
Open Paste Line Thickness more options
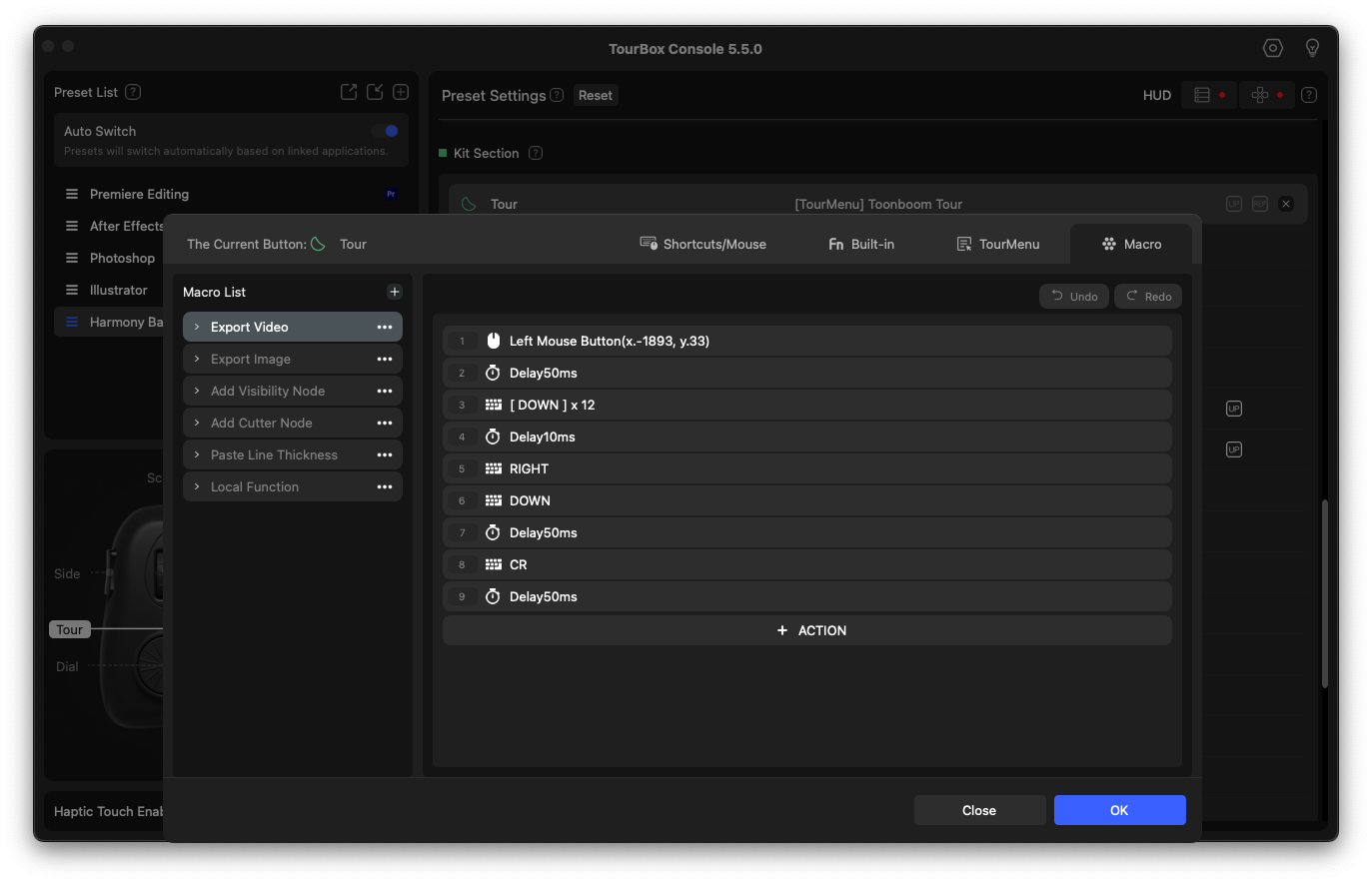385,454
